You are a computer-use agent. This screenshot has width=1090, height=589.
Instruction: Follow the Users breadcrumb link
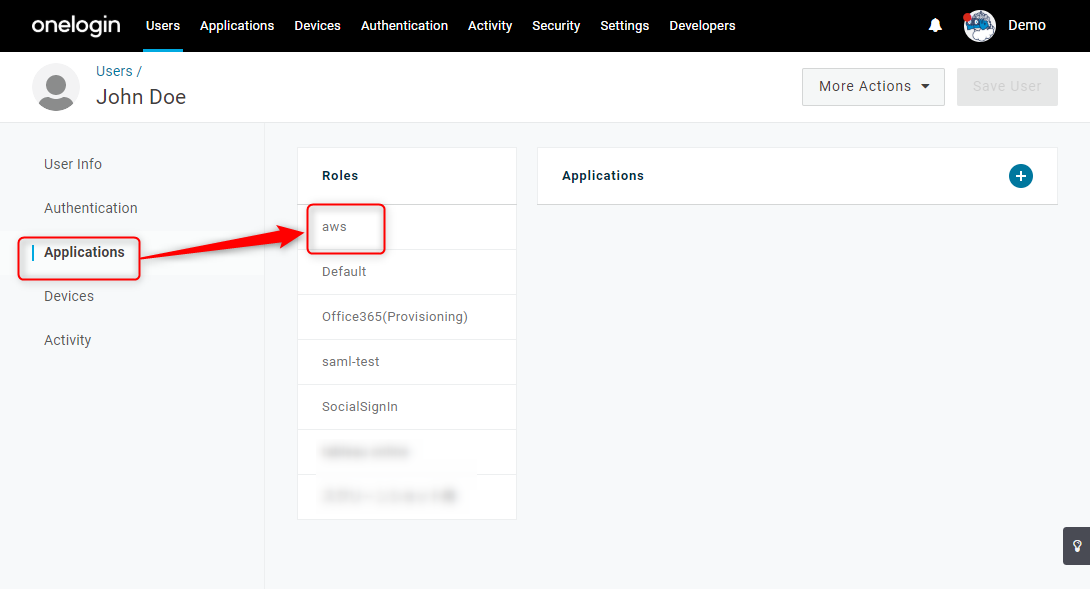(114, 71)
